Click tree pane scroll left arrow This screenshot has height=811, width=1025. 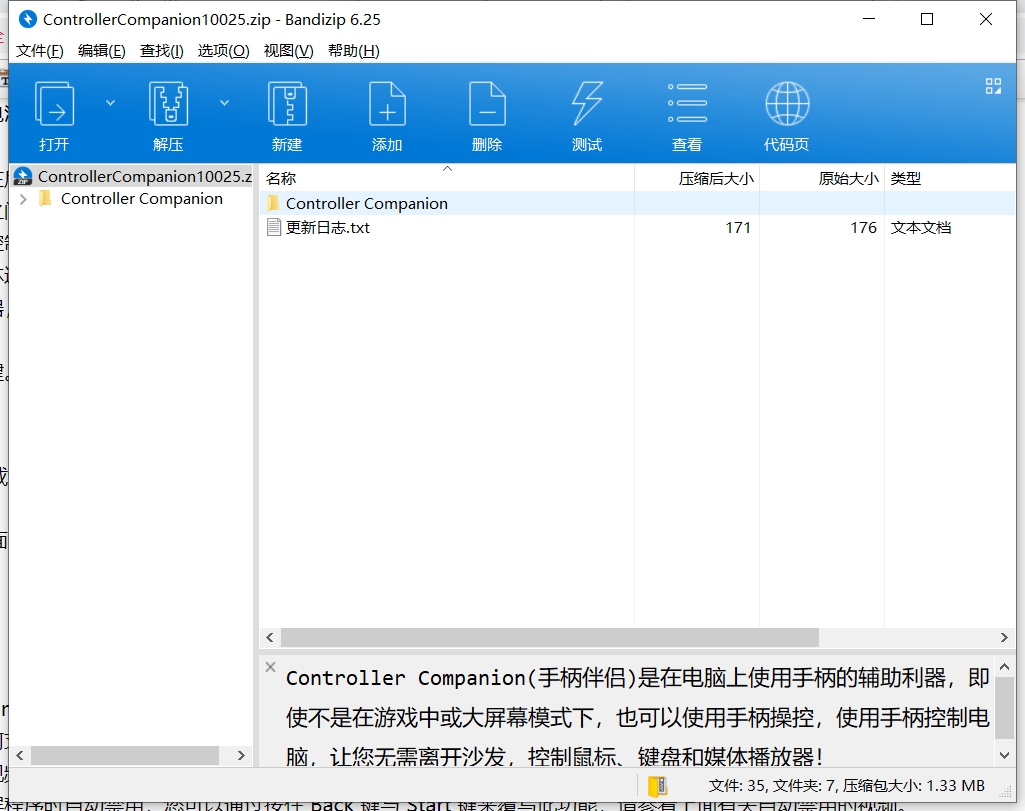[x=20, y=755]
